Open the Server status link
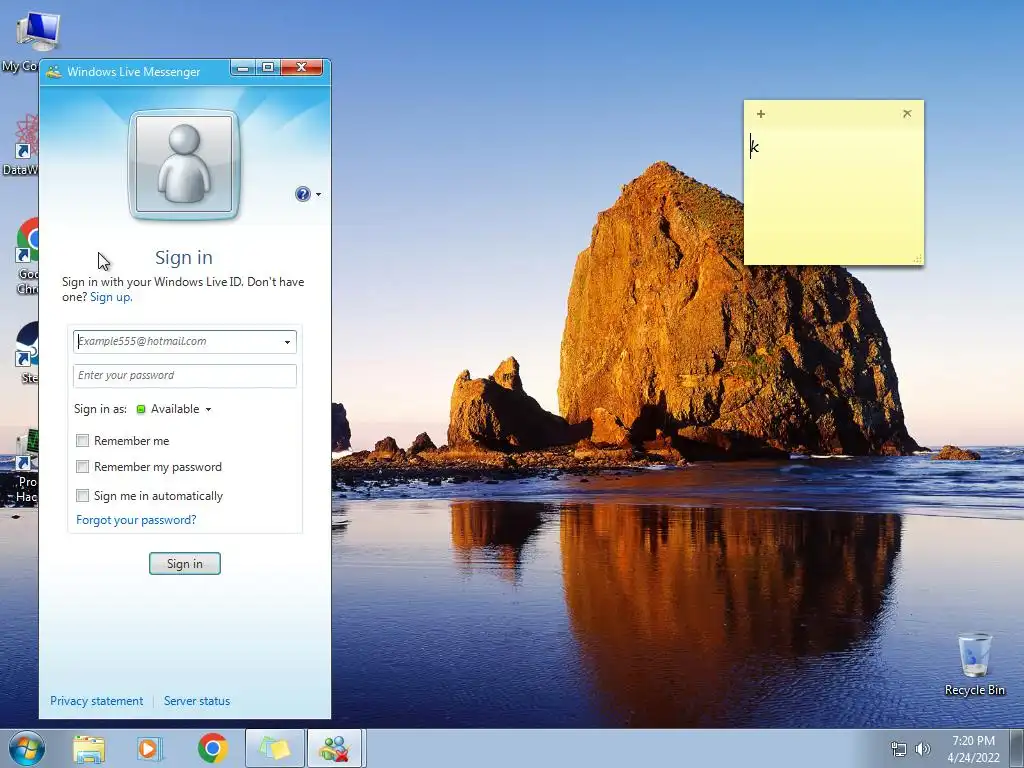The image size is (1024, 768). pyautogui.click(x=197, y=701)
